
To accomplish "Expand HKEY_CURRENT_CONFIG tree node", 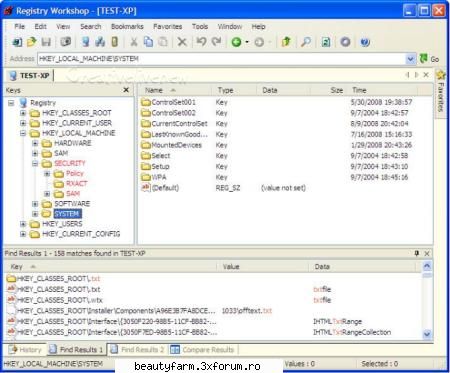I will 23,234.
